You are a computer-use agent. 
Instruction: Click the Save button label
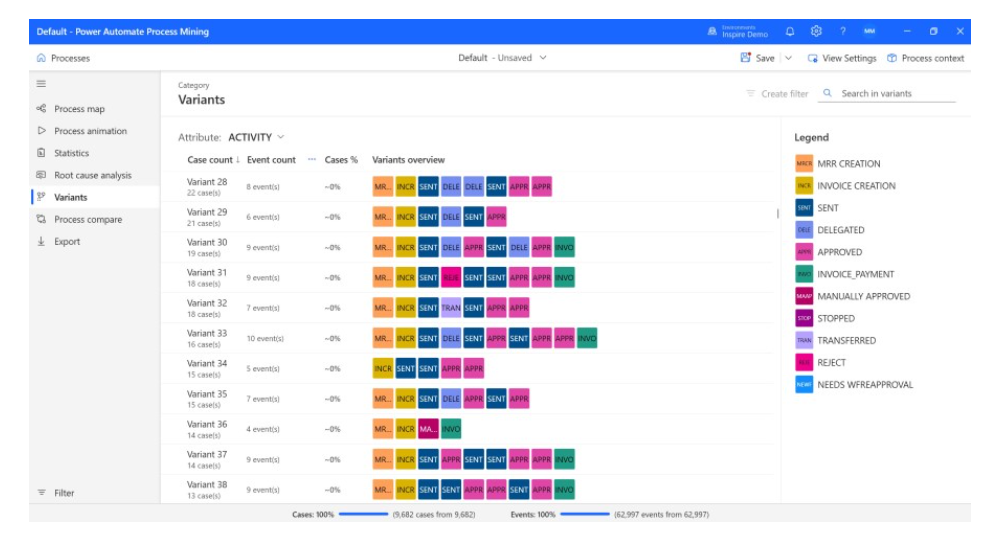coord(765,58)
